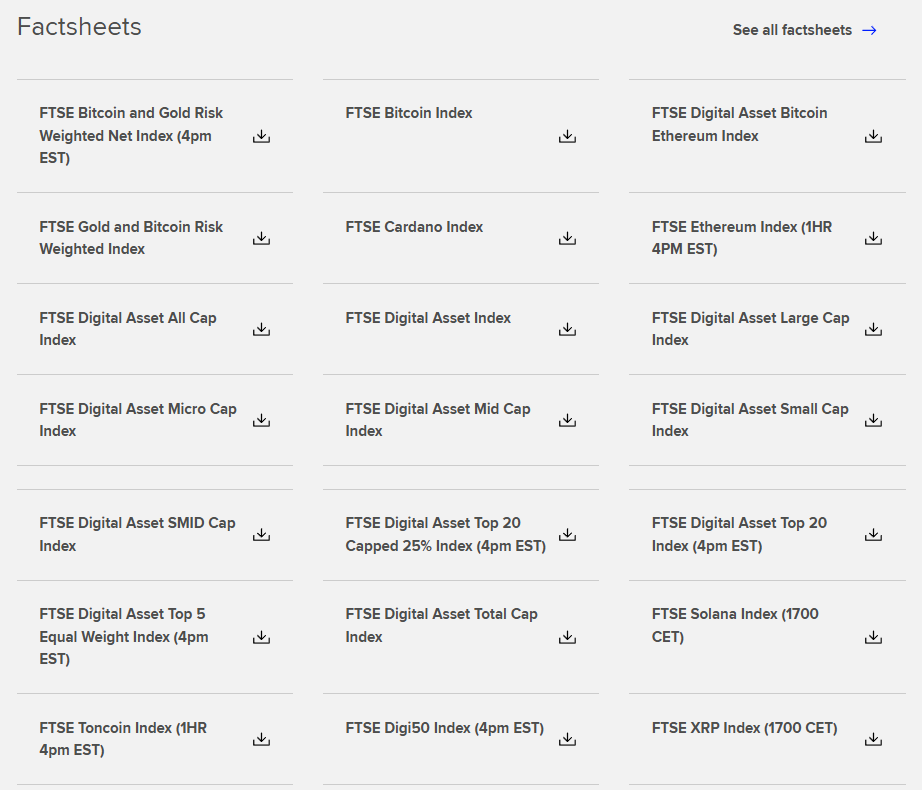Image resolution: width=922 pixels, height=790 pixels.
Task: Open FTSE Digital Asset Total Cap Index title
Action: [x=441, y=625]
